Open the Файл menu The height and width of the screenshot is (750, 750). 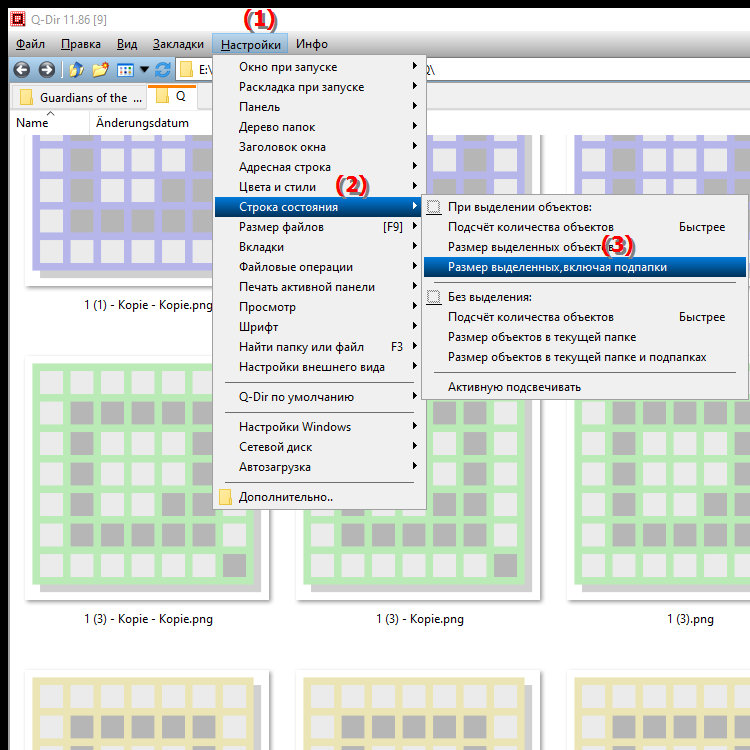point(30,44)
